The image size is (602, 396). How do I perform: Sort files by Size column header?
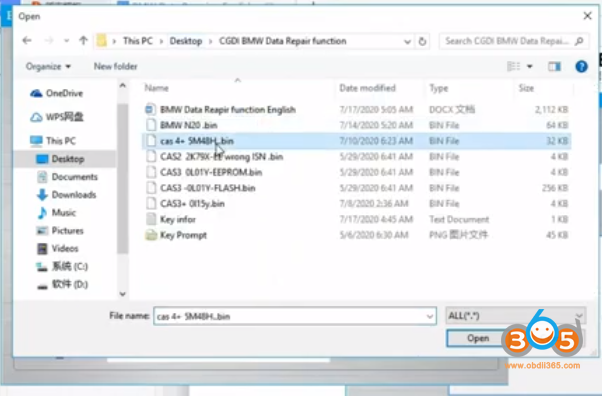click(x=526, y=88)
